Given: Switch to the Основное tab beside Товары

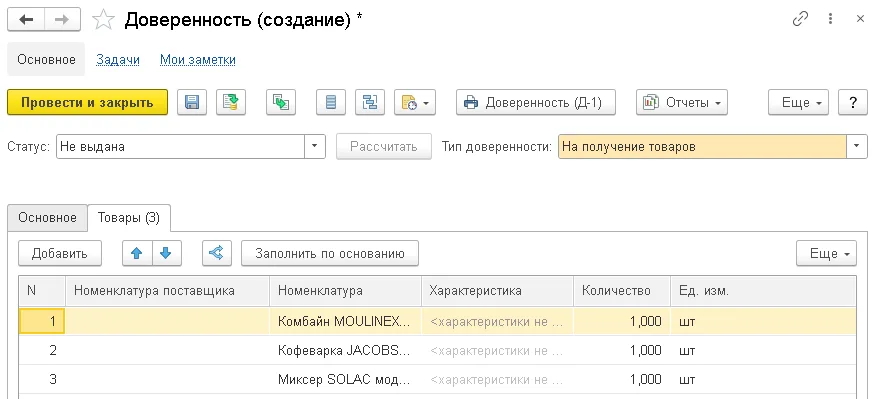Looking at the screenshot, I should 47,218.
